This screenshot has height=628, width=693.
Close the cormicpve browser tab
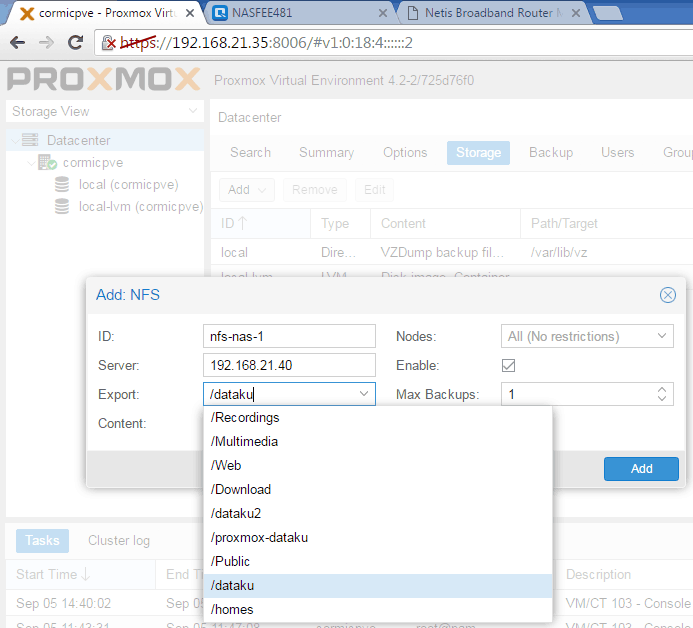190,13
